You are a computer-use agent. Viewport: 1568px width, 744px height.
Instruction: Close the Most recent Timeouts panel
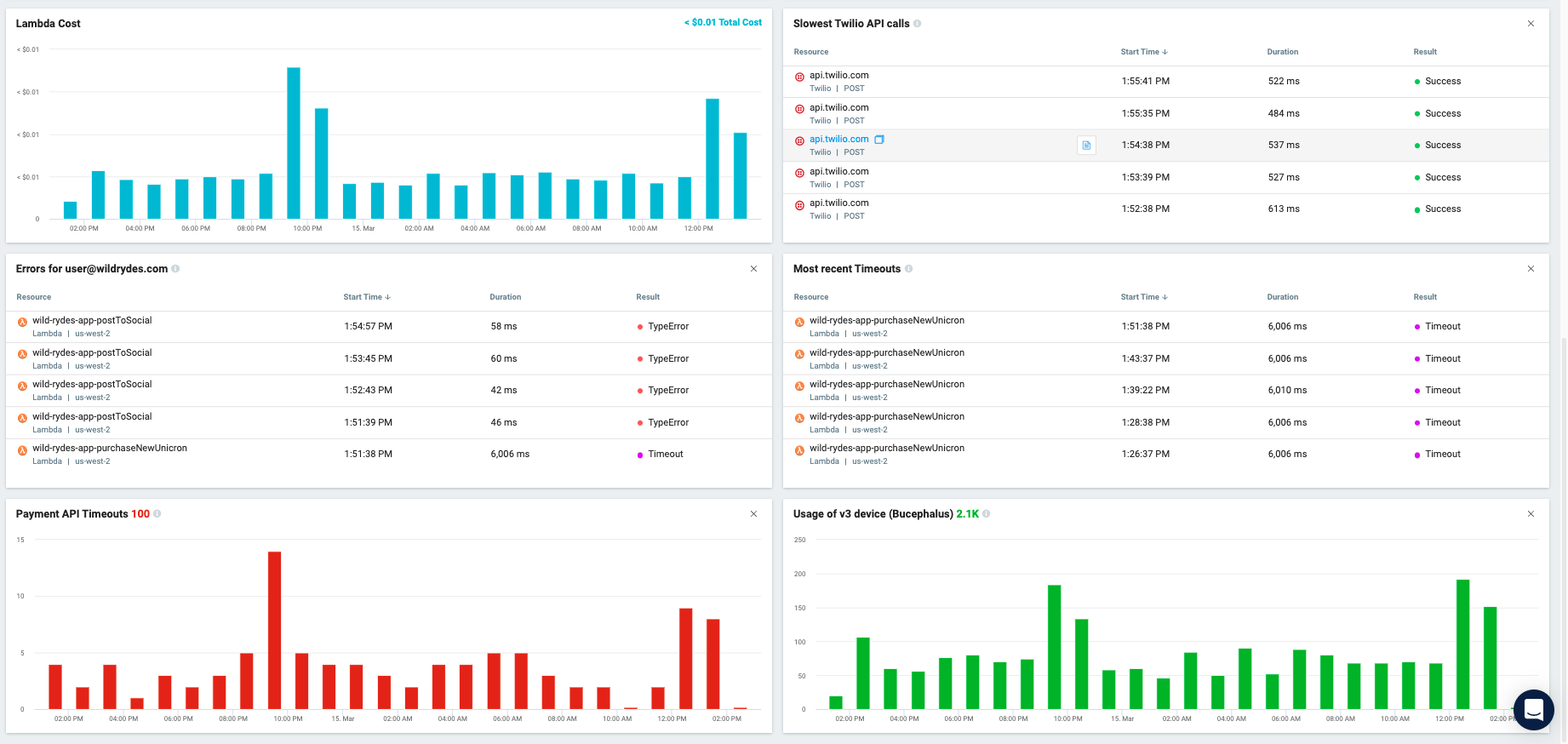1531,269
